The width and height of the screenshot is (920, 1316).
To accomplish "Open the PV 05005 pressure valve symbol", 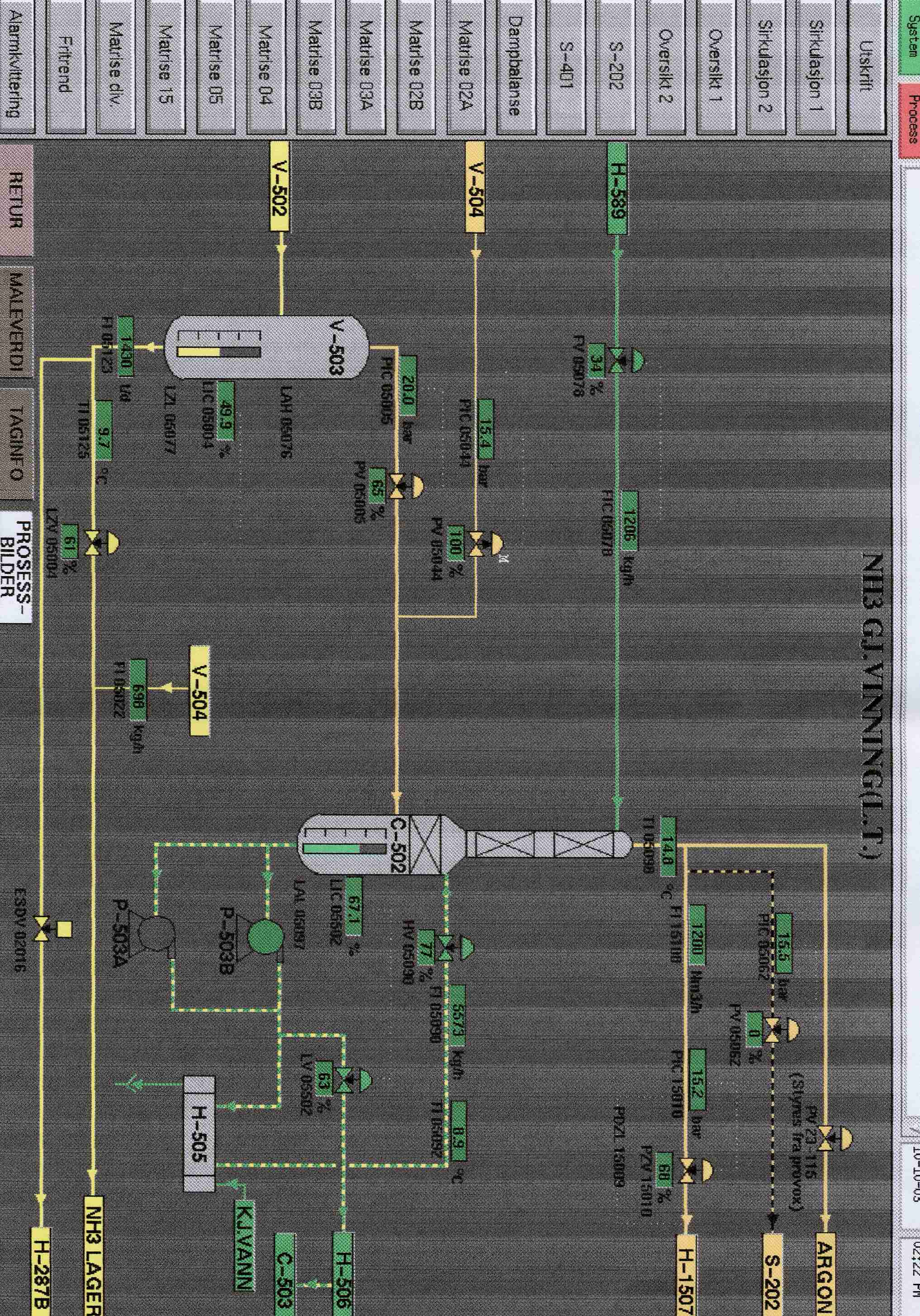I will [405, 487].
